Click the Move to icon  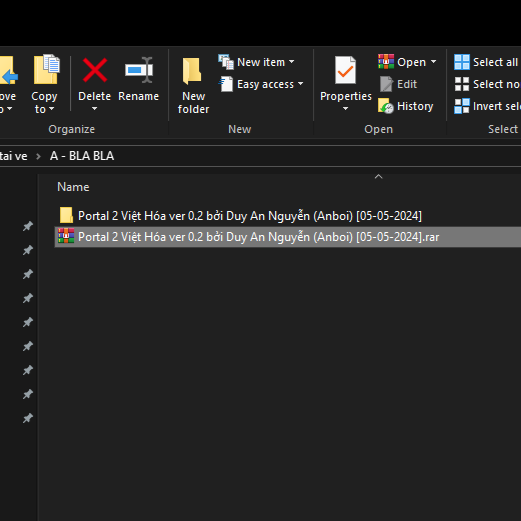tap(8, 70)
